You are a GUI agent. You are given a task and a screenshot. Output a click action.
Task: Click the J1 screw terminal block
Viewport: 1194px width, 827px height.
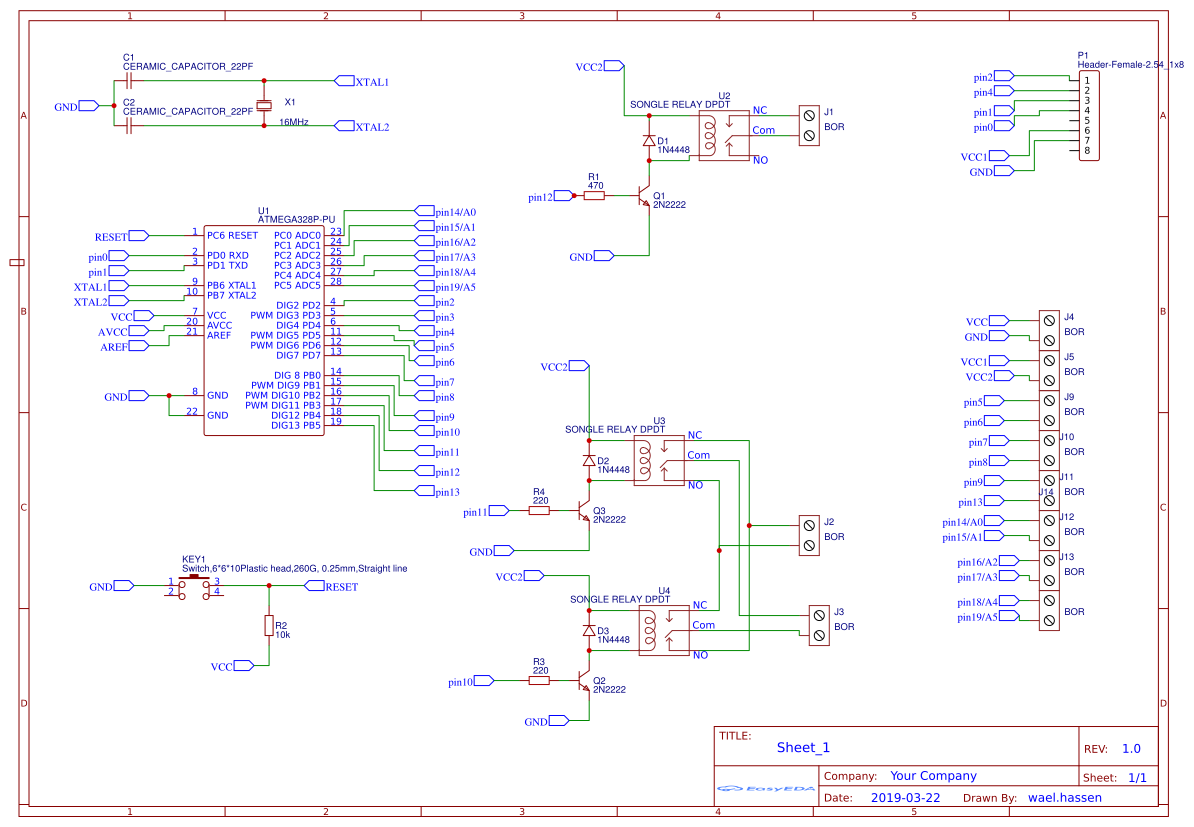tap(809, 126)
